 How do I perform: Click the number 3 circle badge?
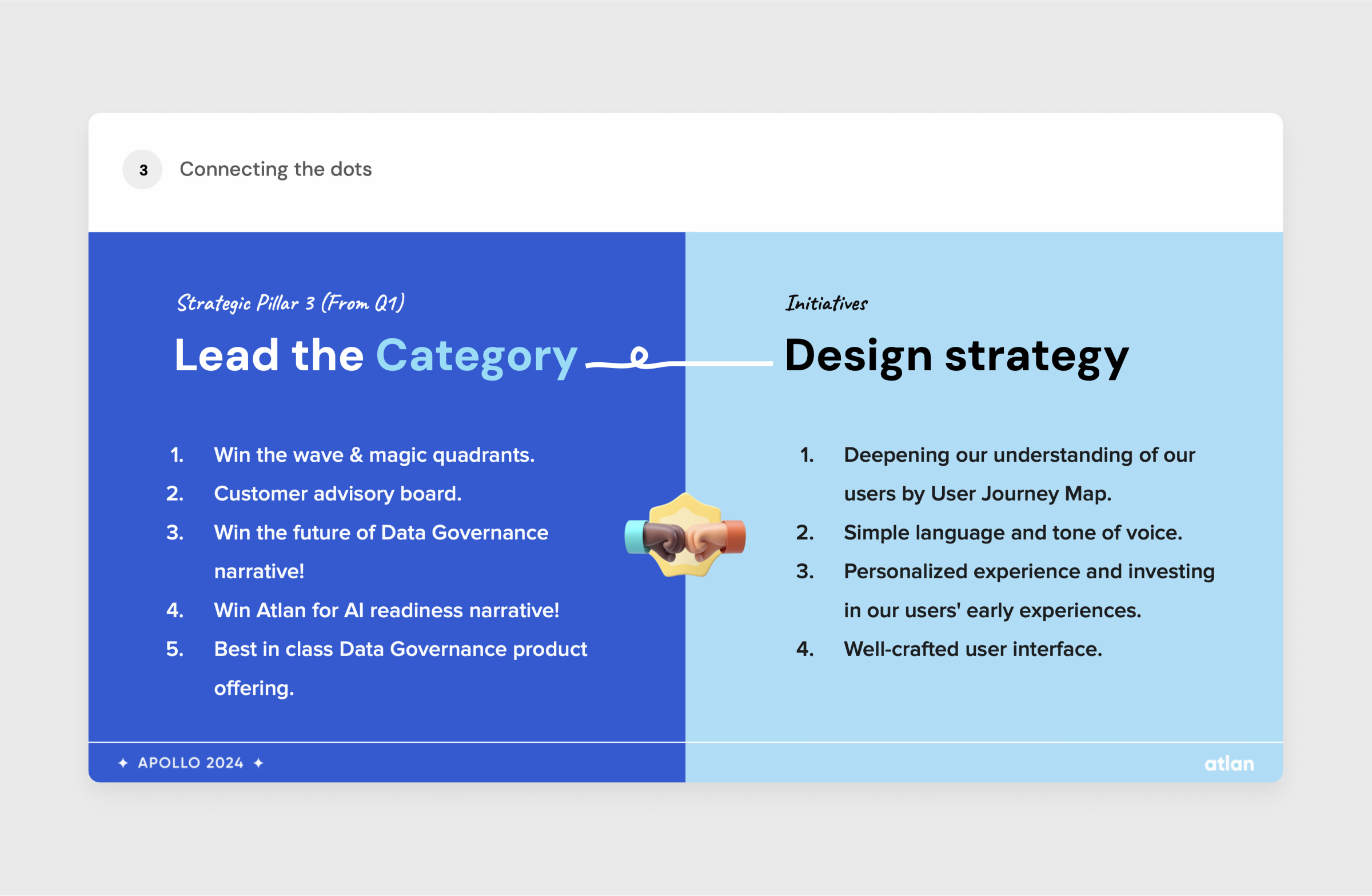[x=142, y=170]
